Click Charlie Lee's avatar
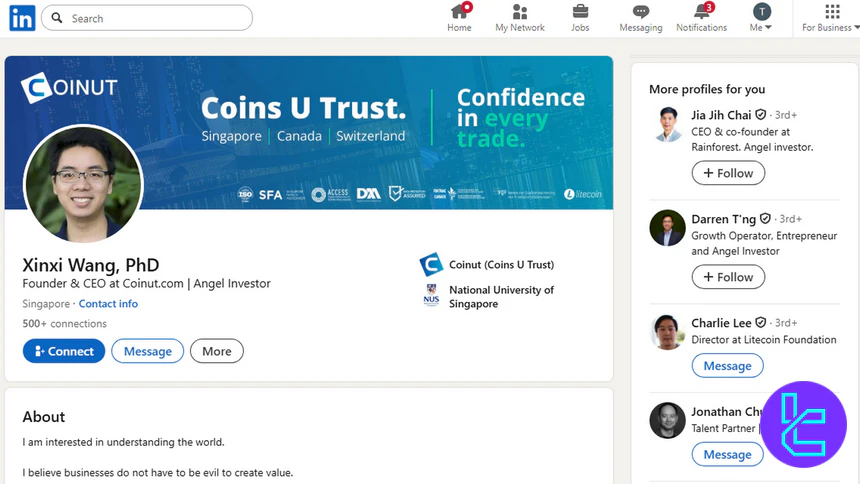 tap(667, 331)
